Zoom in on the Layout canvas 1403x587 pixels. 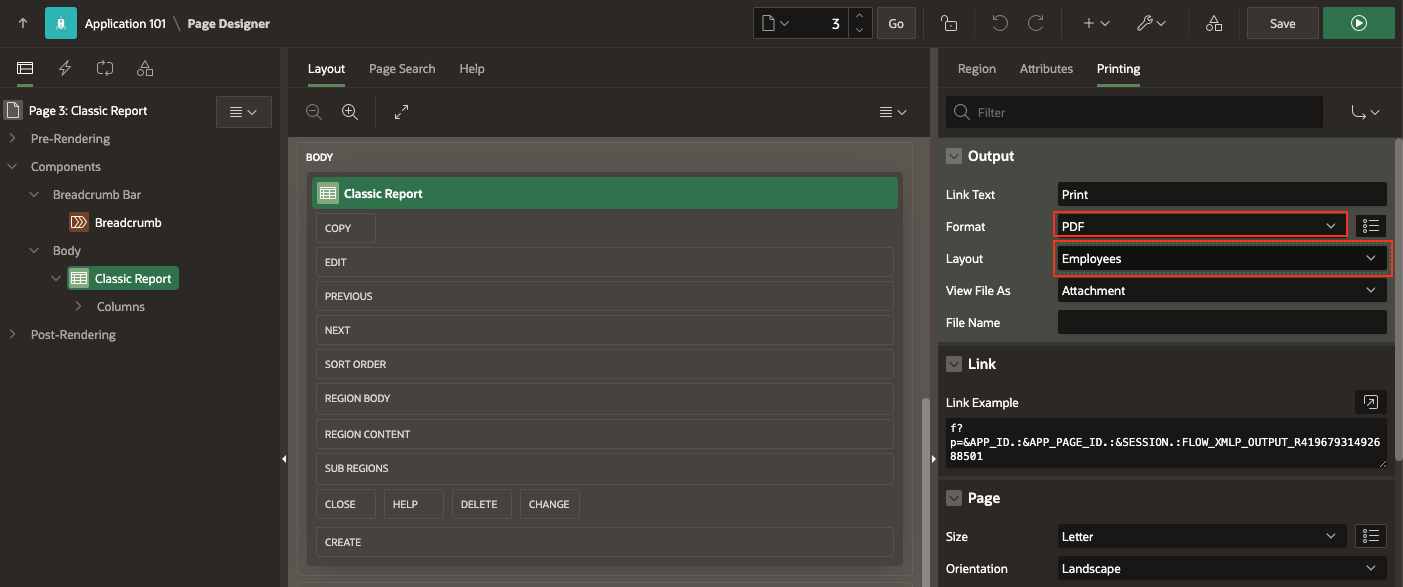(349, 111)
